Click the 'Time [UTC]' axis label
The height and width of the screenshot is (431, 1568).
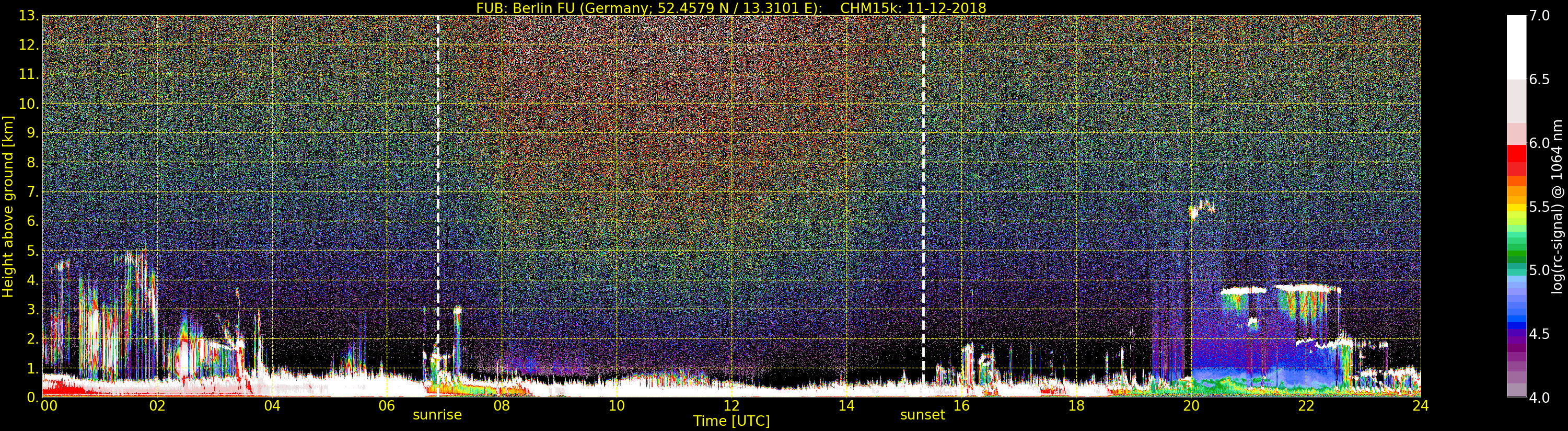[x=731, y=421]
